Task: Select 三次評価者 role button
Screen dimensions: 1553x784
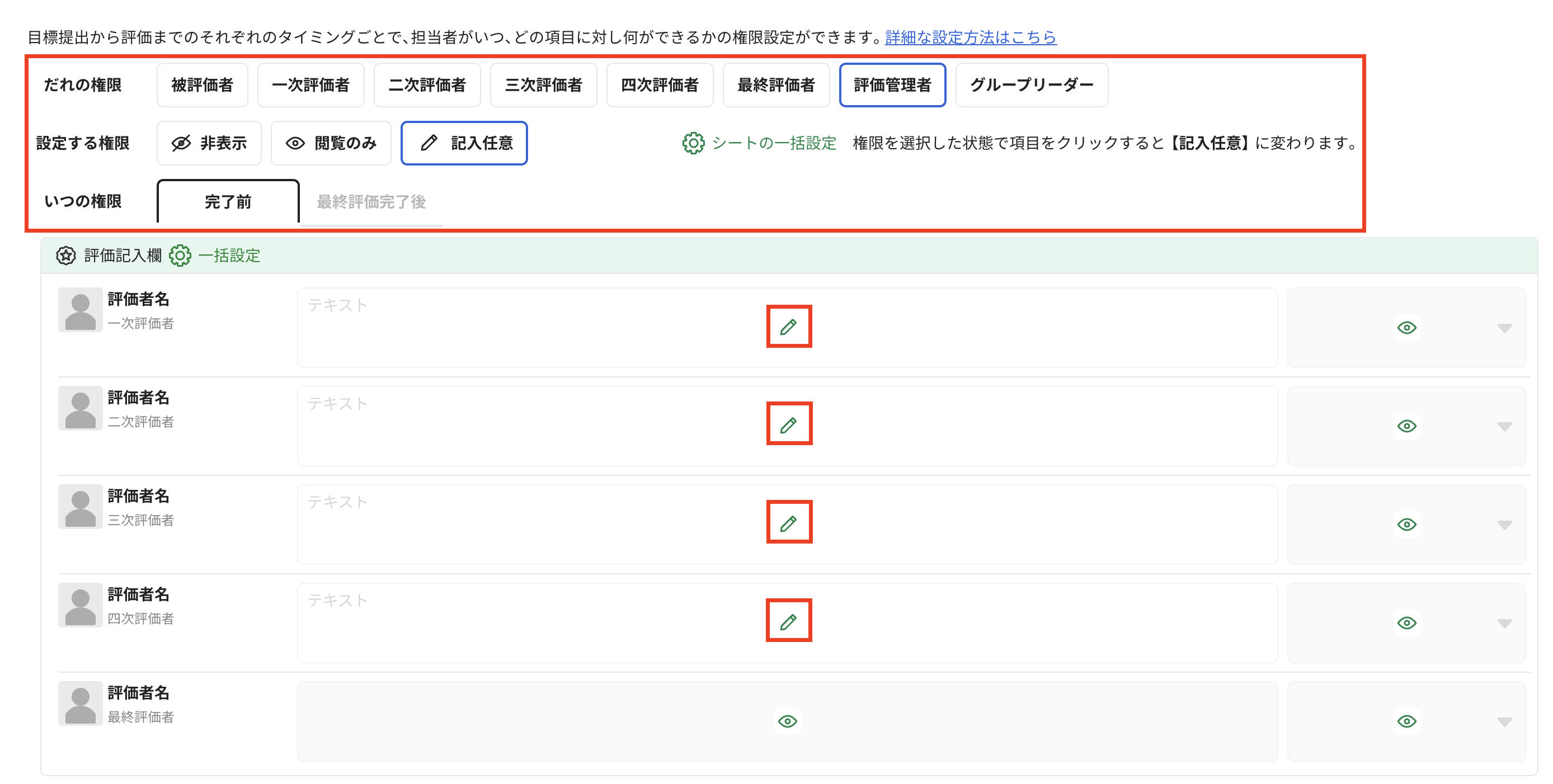Action: [x=543, y=84]
